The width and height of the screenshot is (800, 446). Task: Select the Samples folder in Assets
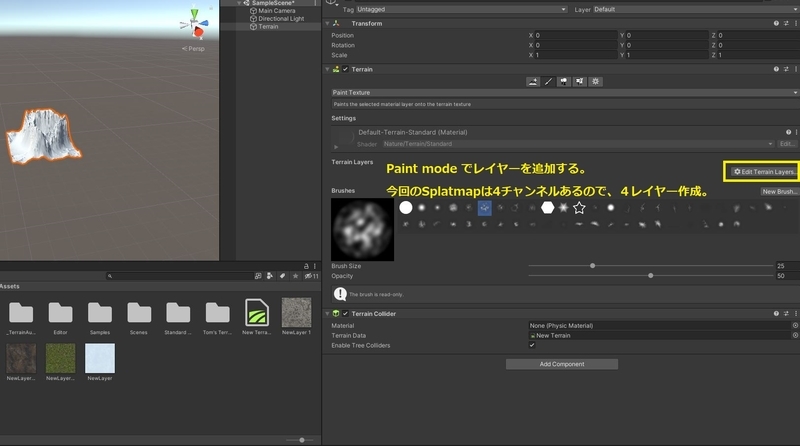pyautogui.click(x=99, y=318)
